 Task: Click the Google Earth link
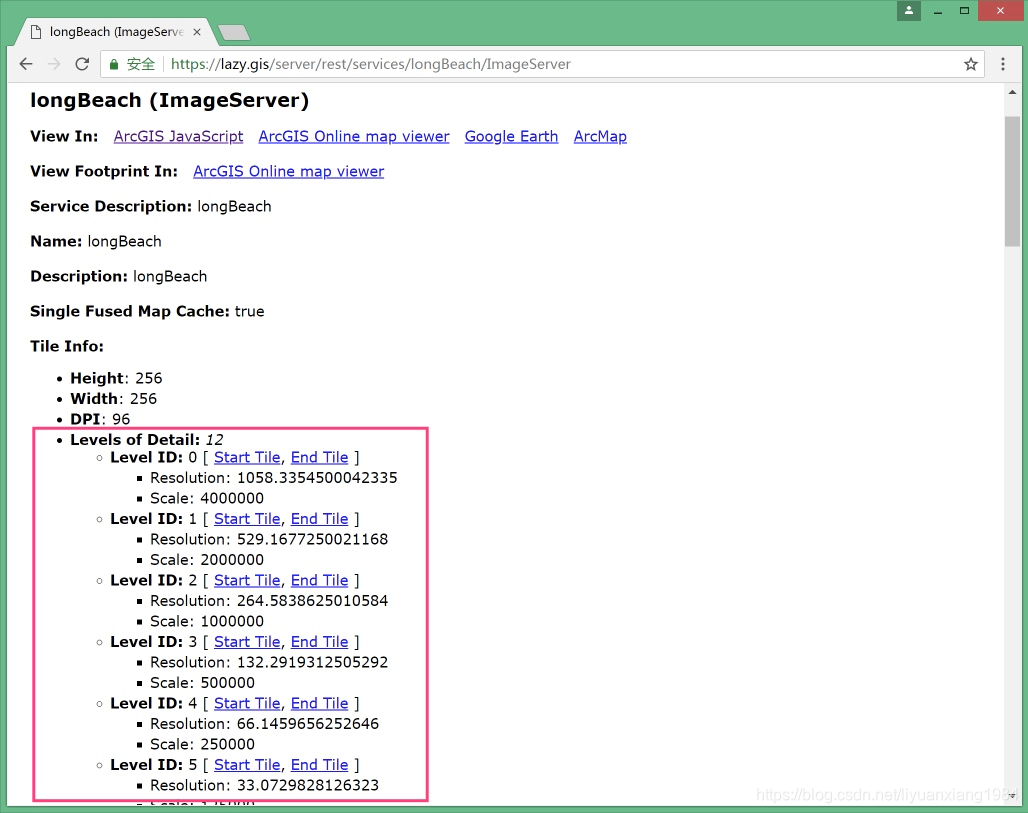point(511,136)
